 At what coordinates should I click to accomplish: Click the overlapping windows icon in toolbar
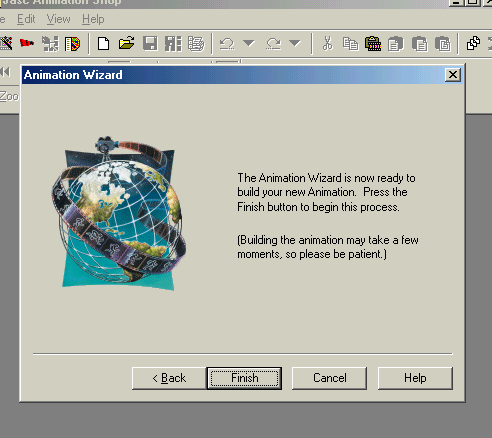[473, 43]
